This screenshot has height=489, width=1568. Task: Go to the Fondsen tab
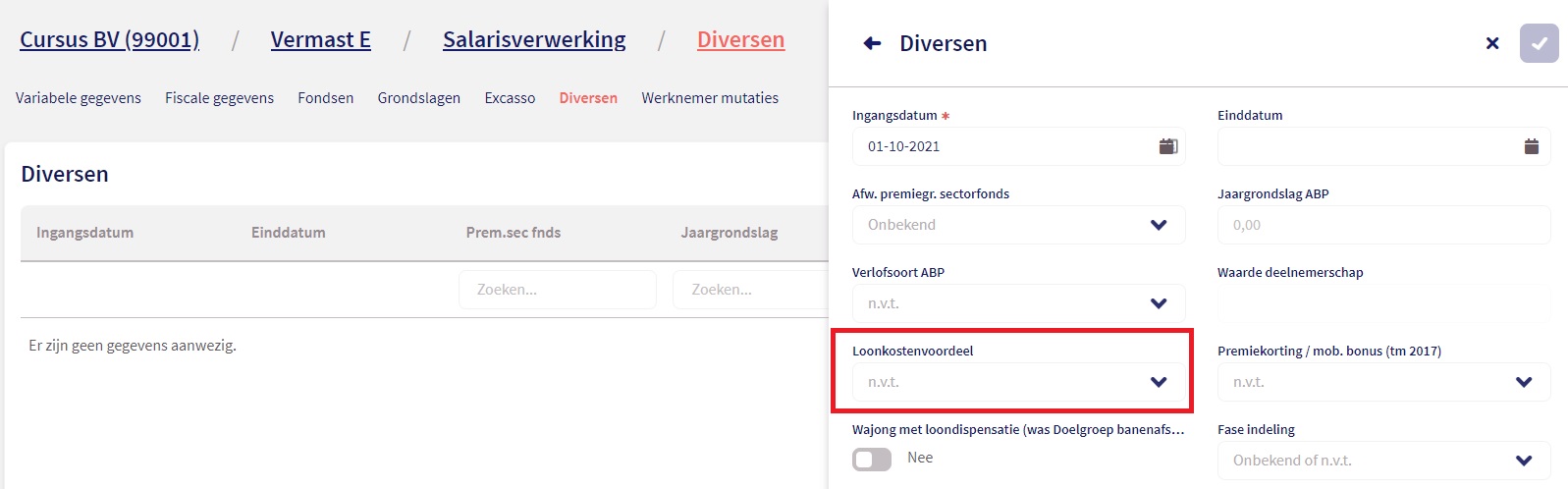click(x=325, y=98)
